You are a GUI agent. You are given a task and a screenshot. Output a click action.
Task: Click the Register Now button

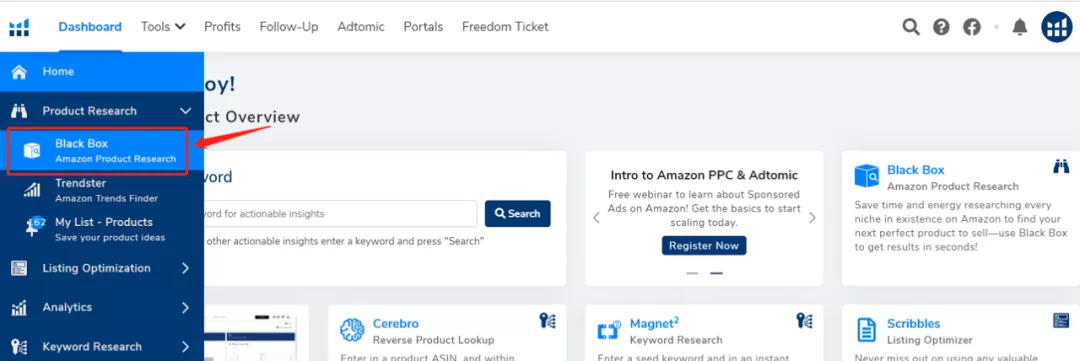click(704, 245)
